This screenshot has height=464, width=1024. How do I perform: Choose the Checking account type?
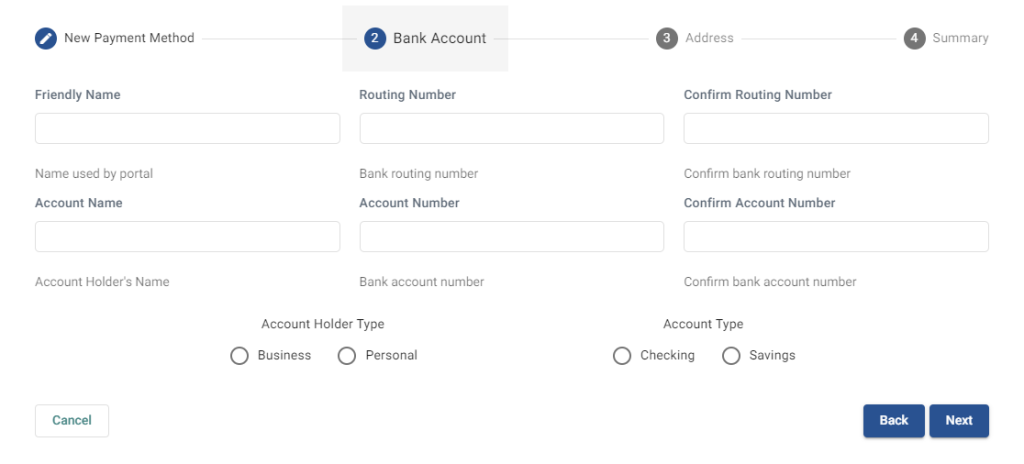622,356
